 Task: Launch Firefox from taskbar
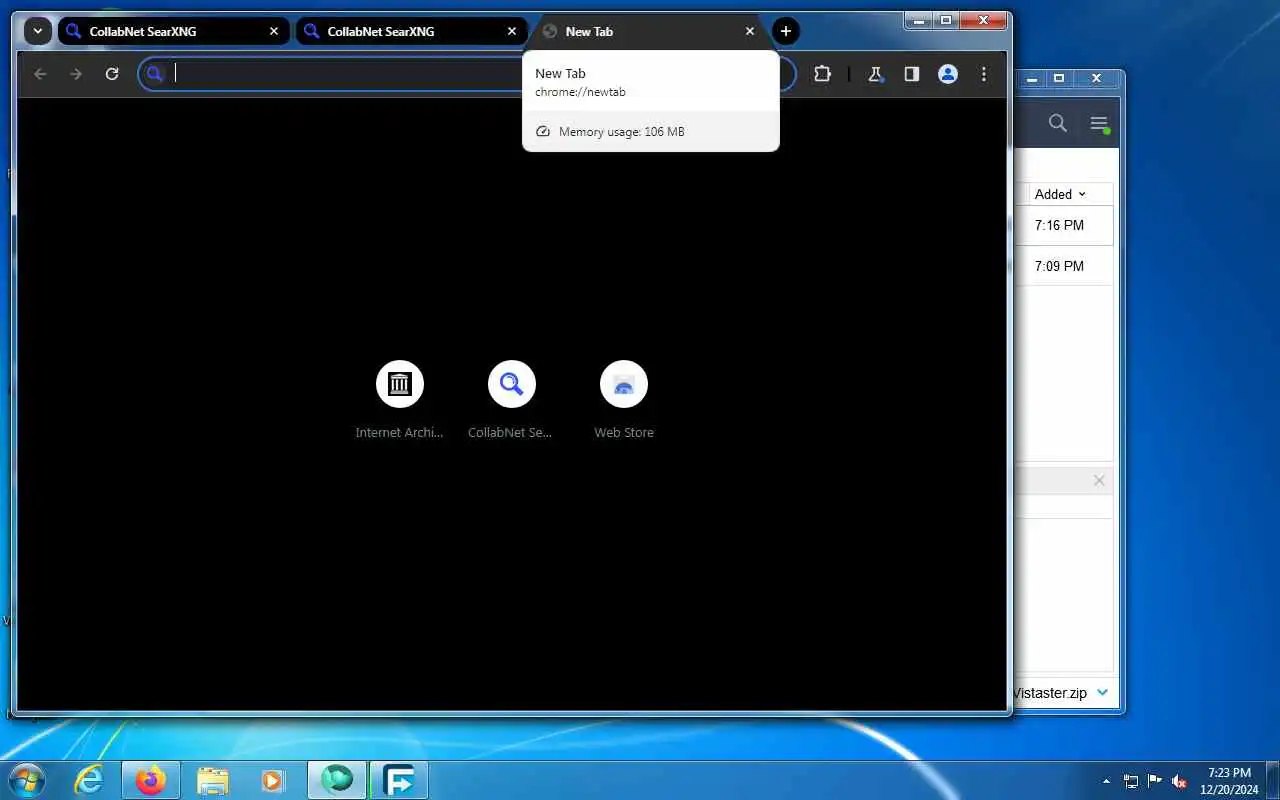151,780
